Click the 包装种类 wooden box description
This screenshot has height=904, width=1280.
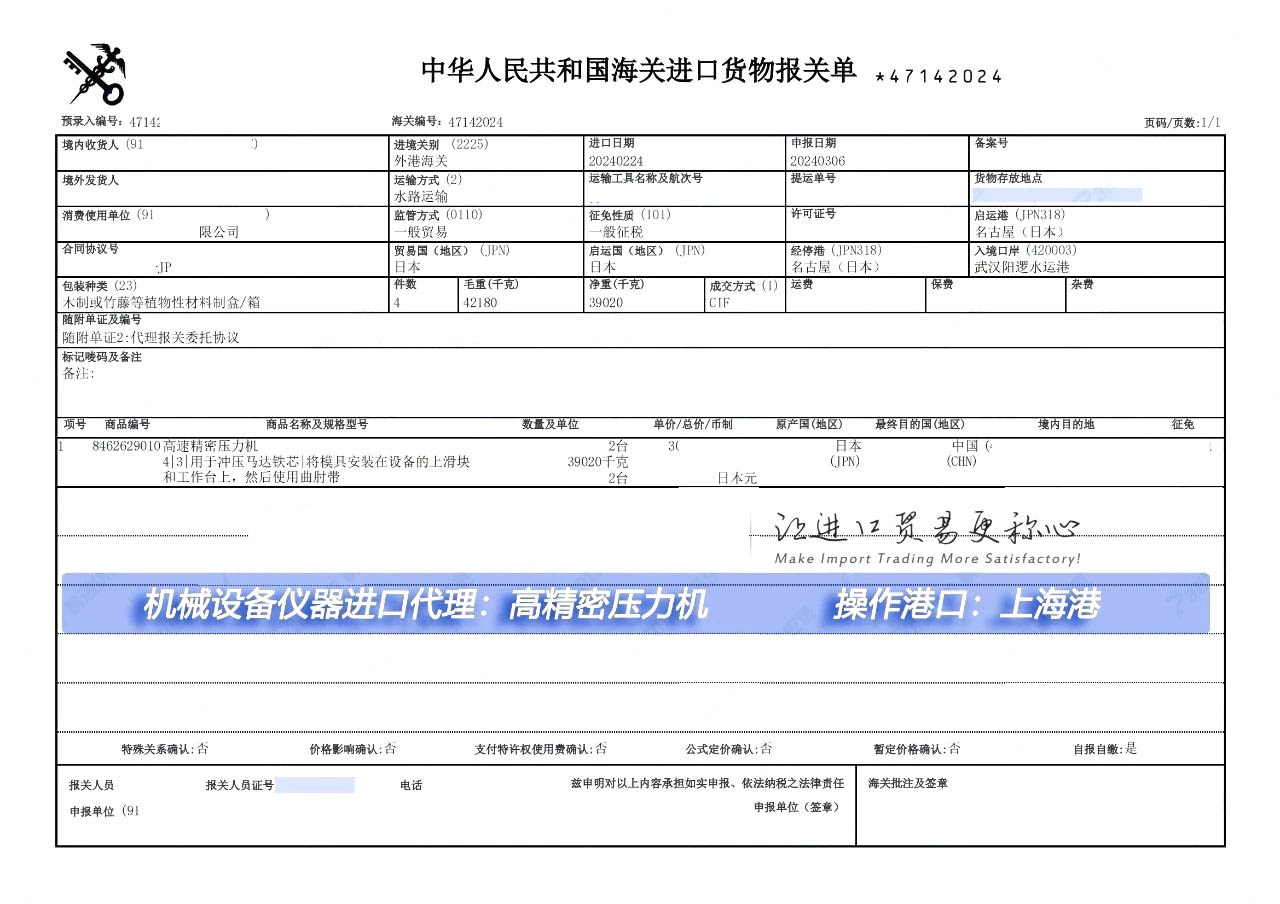pyautogui.click(x=161, y=302)
